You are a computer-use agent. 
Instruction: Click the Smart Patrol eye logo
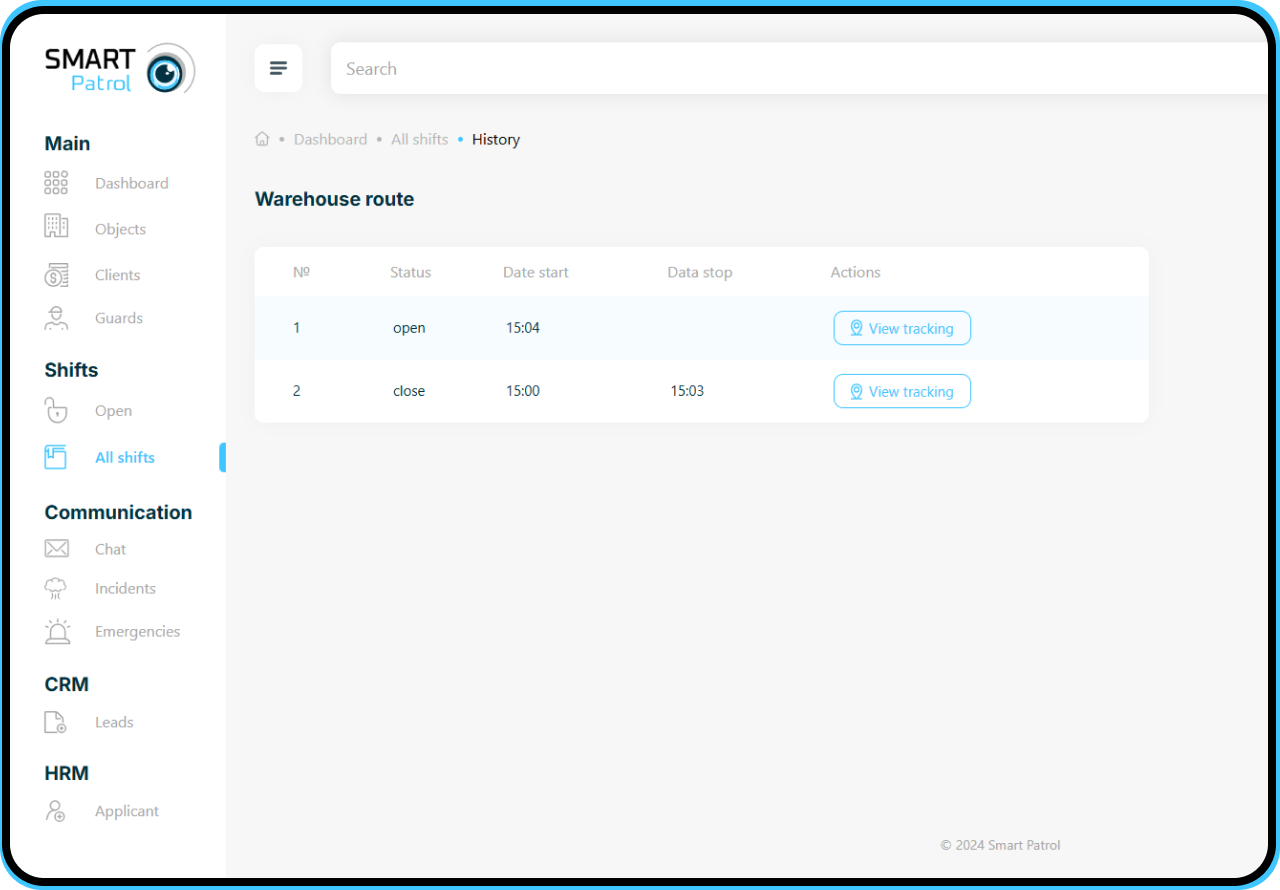coord(168,71)
